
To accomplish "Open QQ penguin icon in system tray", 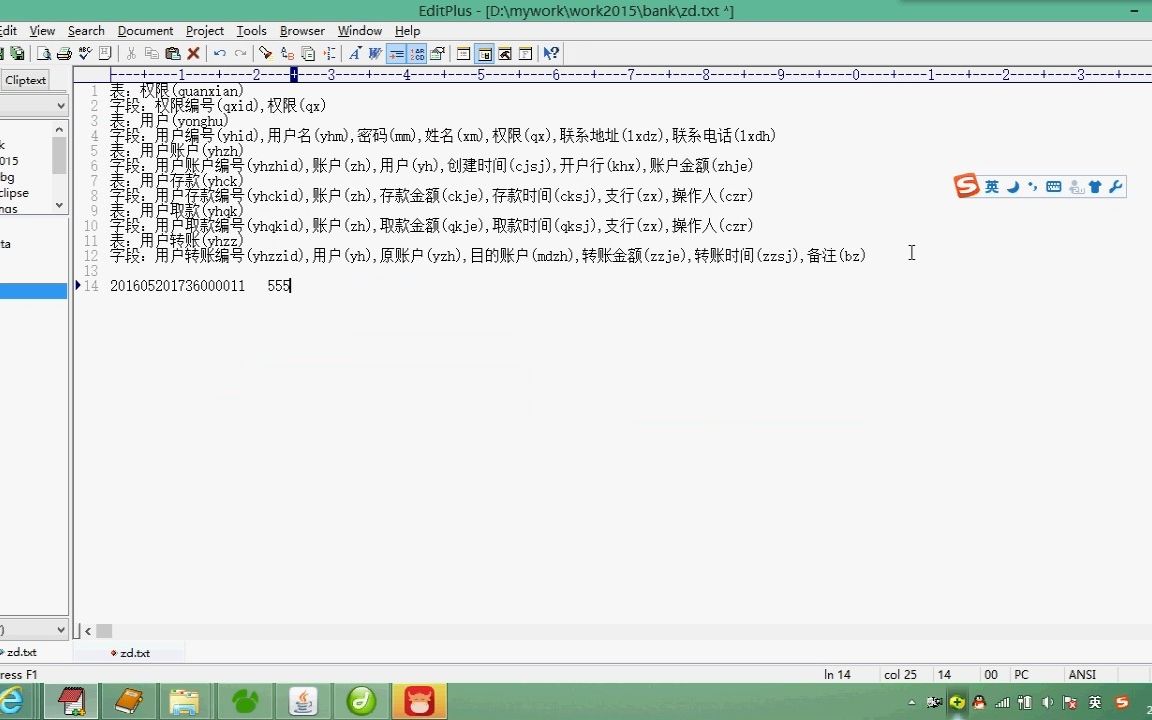I will click(978, 703).
